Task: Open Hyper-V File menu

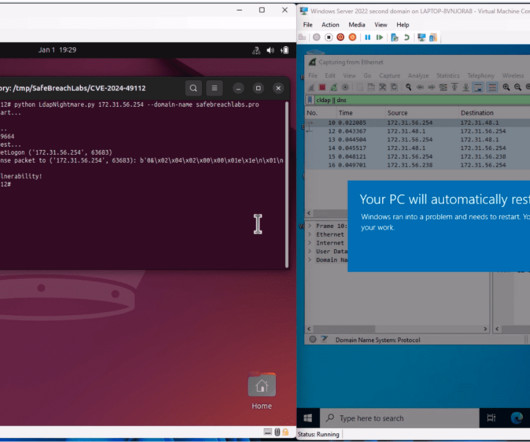Action: pyautogui.click(x=308, y=25)
